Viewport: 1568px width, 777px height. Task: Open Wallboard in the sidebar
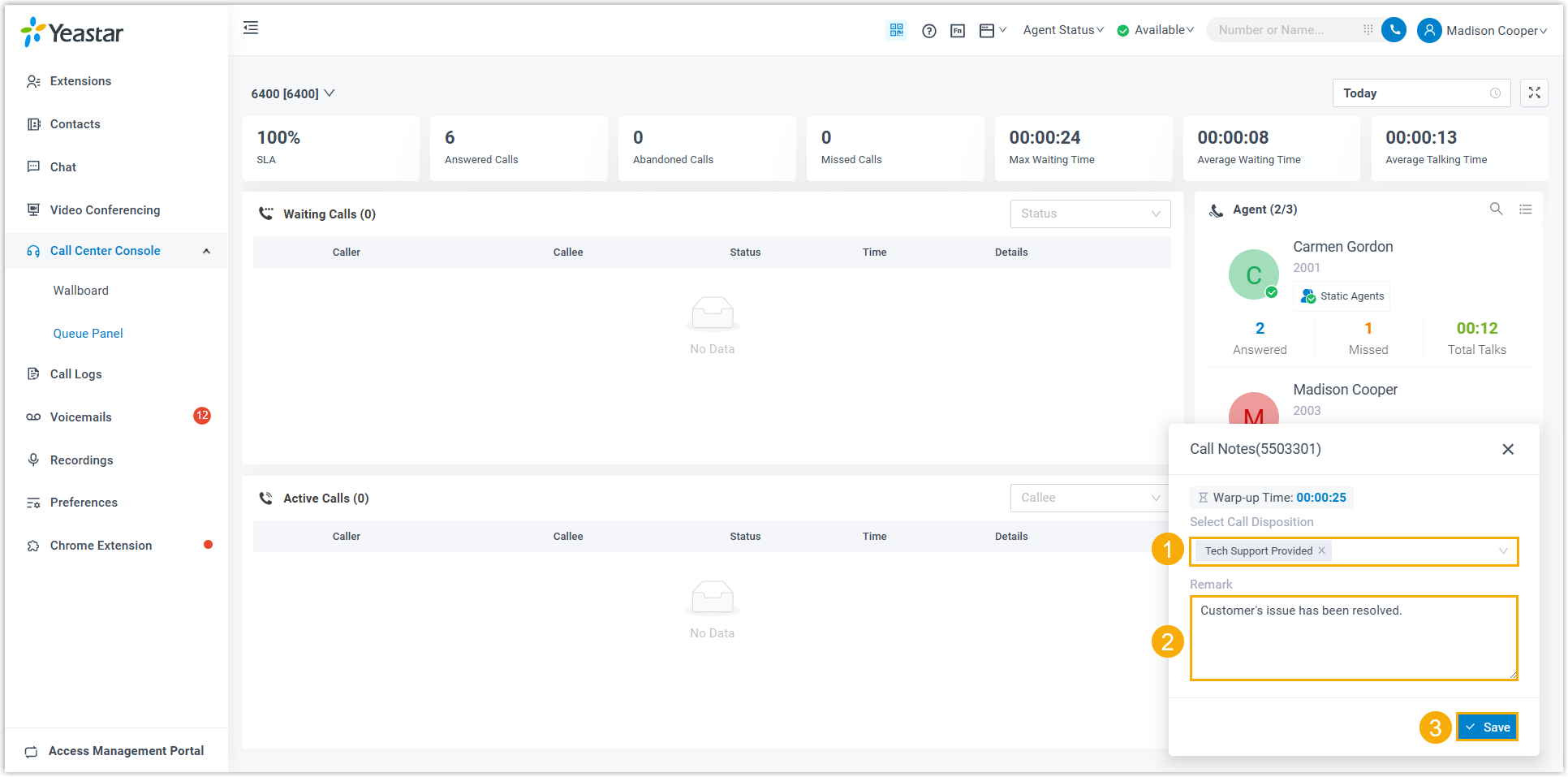(80, 291)
